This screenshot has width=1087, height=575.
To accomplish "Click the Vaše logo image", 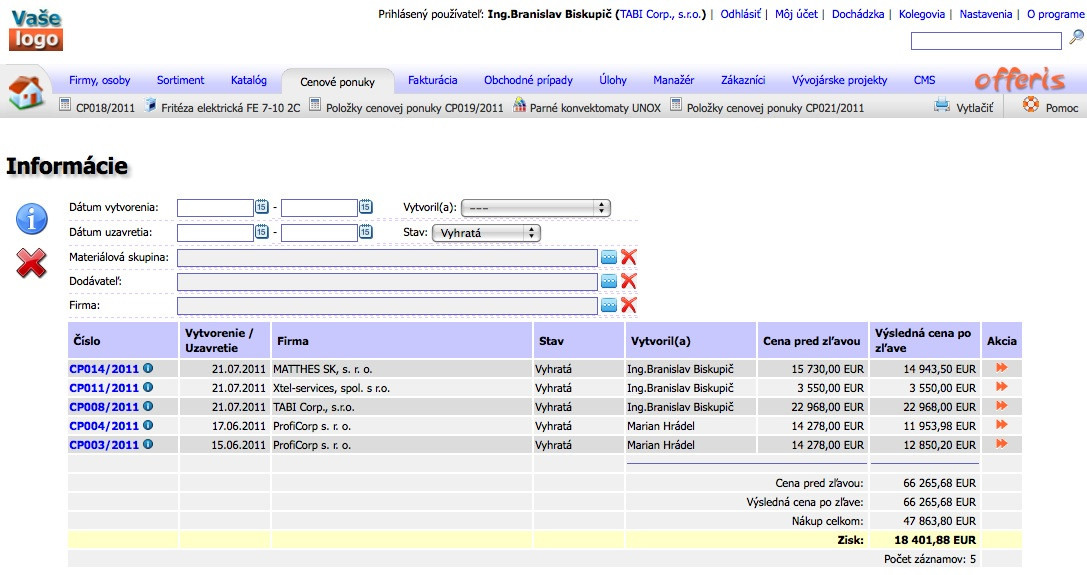I will click(36, 31).
